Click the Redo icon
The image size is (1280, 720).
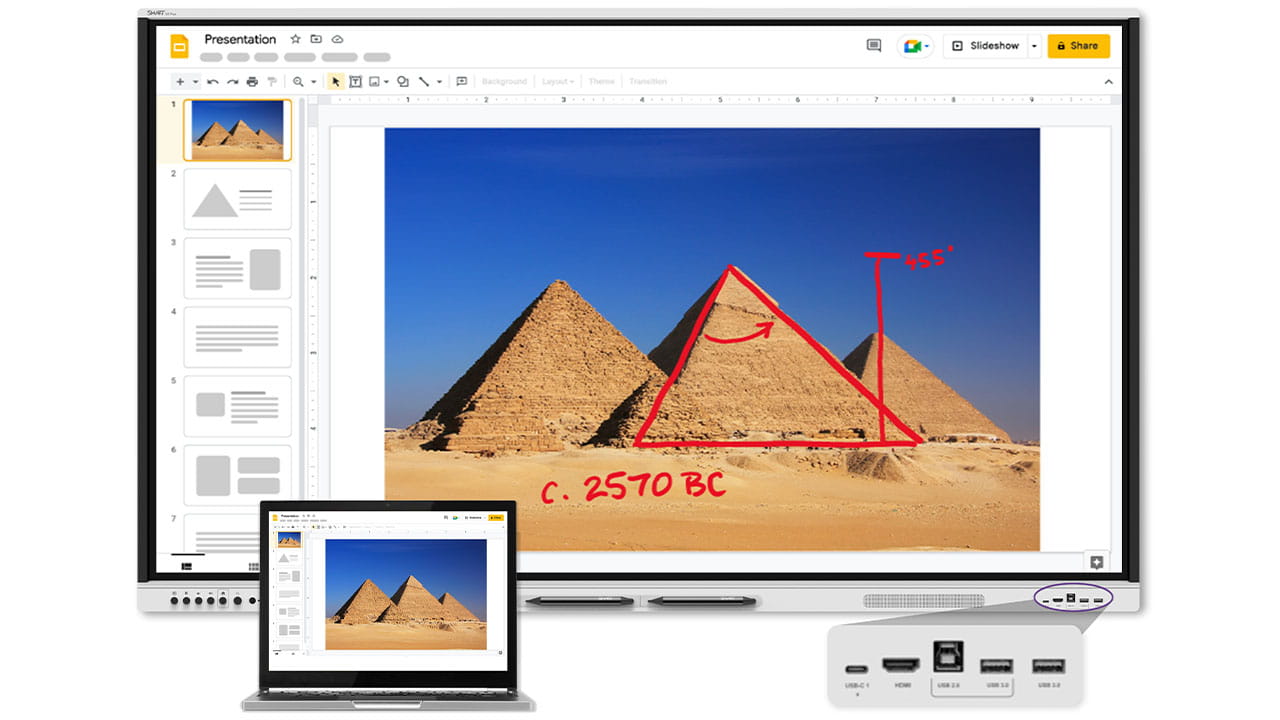tap(234, 81)
